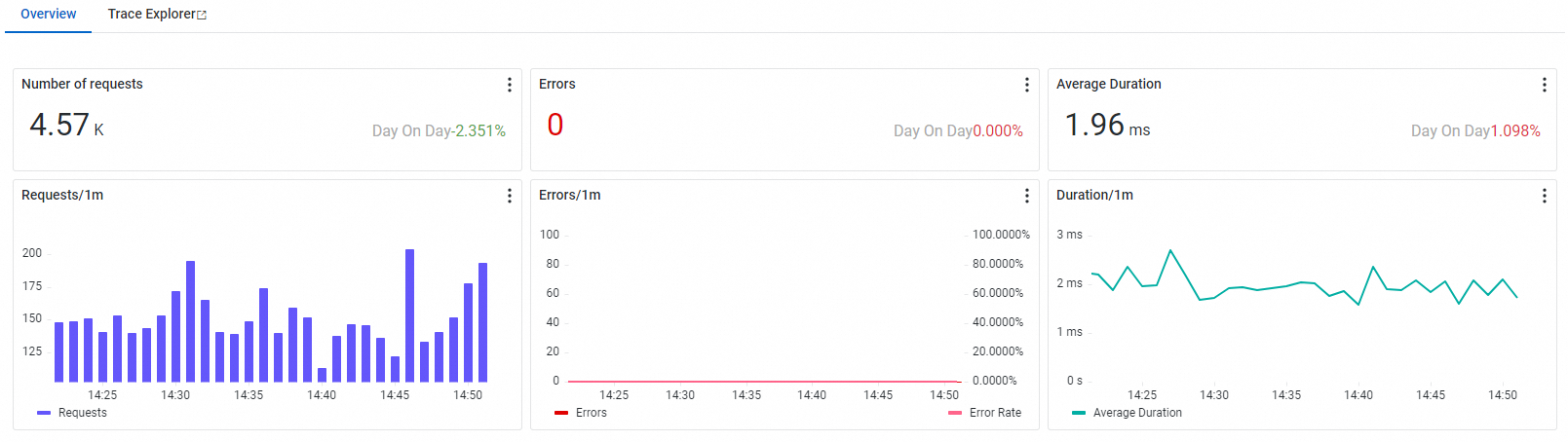
Task: Open the Trace Explorer tab
Action: pos(151,15)
